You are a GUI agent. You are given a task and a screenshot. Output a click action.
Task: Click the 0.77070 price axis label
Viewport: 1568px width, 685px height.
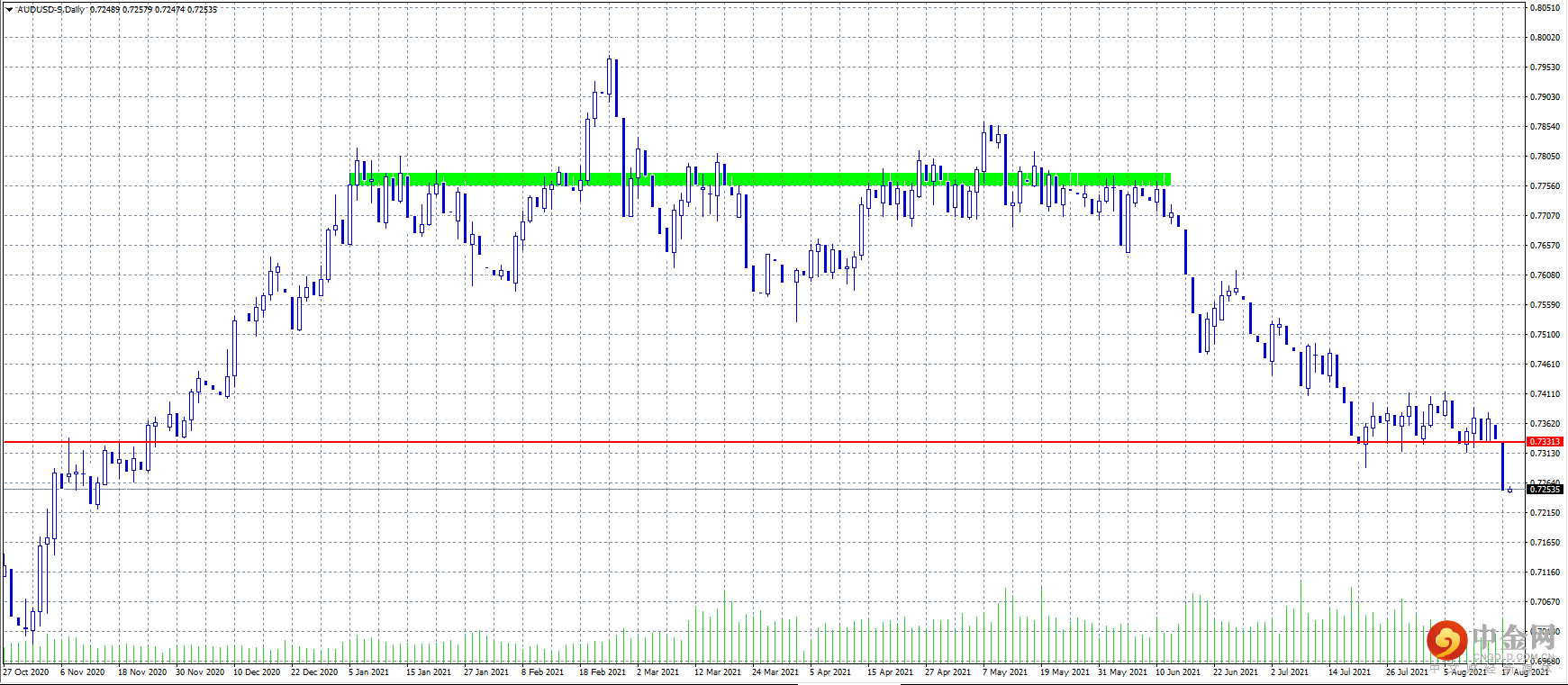point(1545,216)
